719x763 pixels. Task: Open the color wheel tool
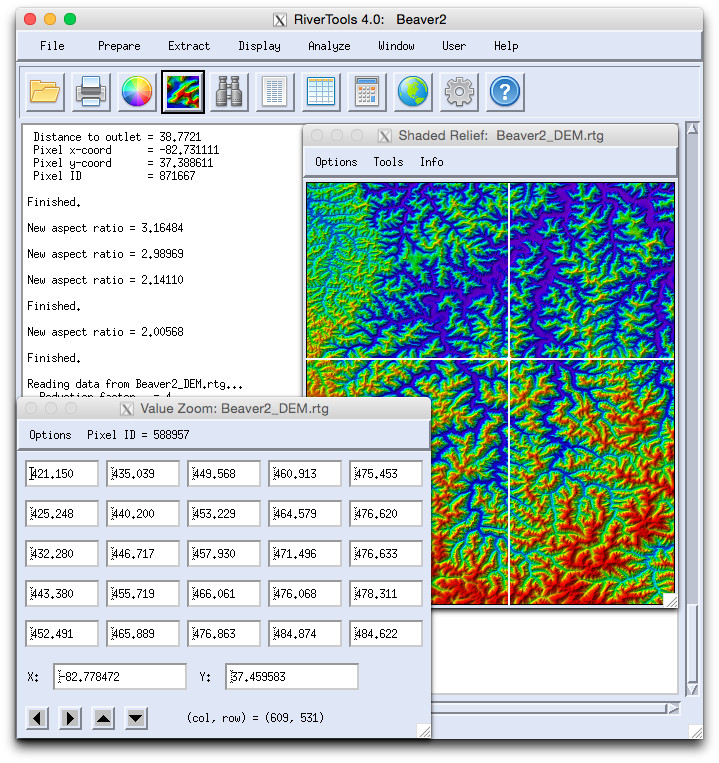click(137, 93)
